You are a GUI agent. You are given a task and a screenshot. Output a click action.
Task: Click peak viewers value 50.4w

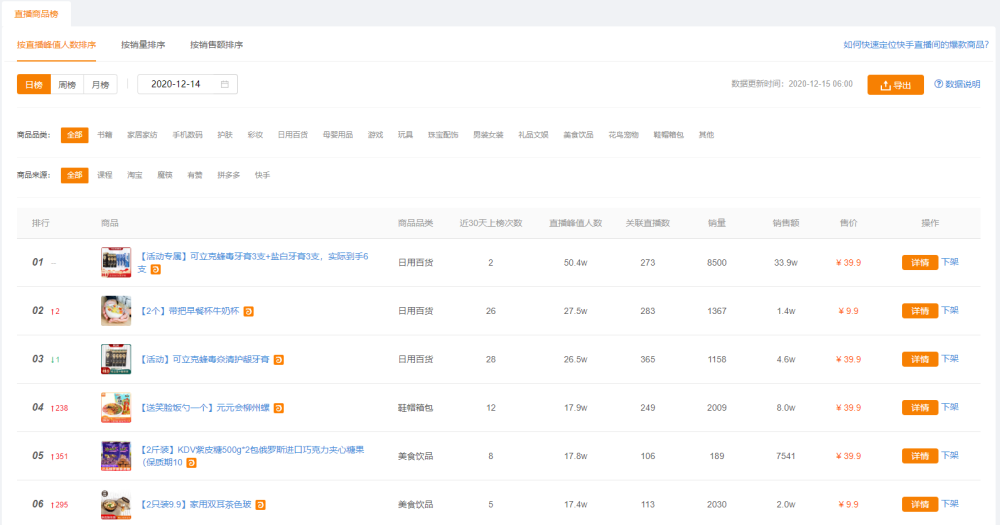[575, 263]
